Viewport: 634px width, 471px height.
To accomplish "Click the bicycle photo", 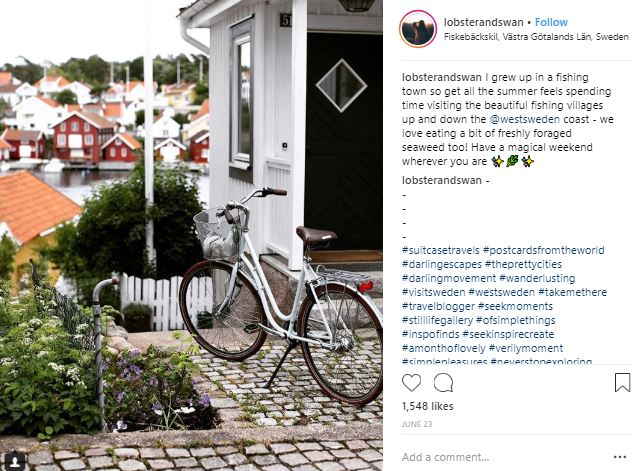I will 191,235.
